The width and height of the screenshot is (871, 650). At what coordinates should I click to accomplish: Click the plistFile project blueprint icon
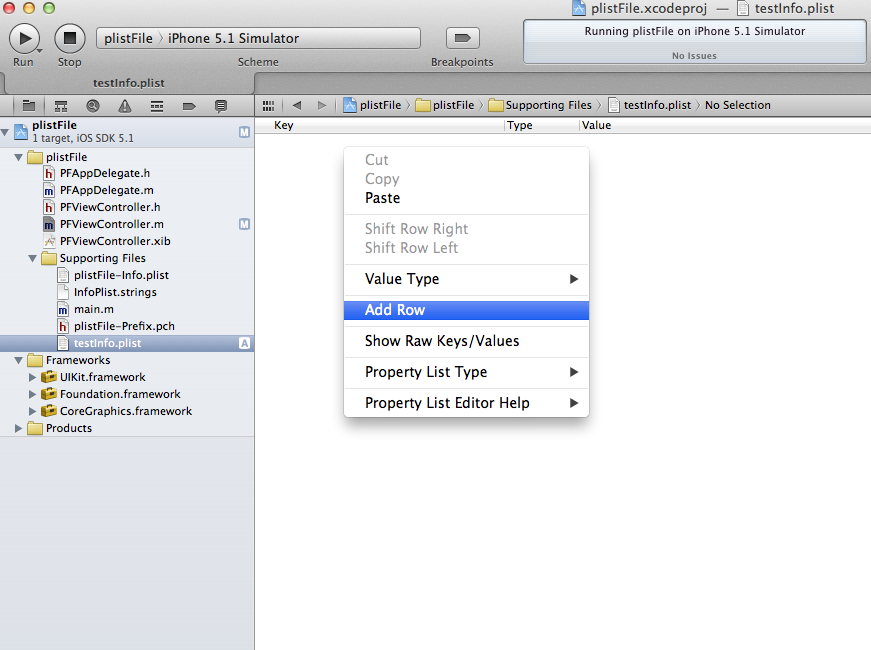21,132
